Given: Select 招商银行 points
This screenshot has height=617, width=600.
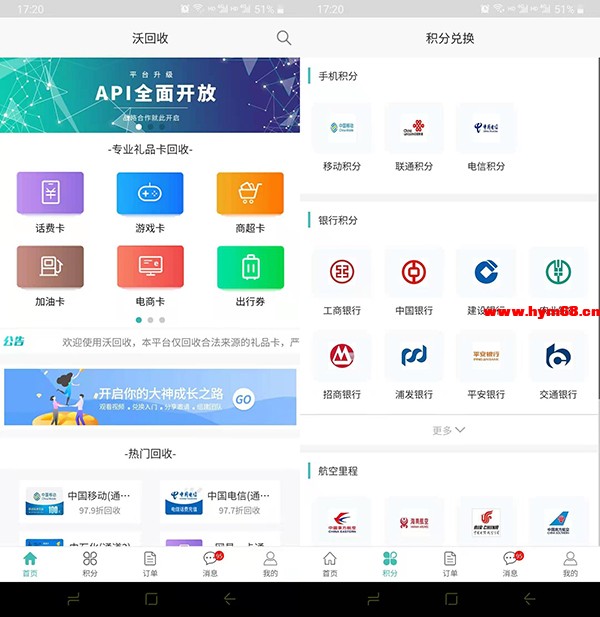Looking at the screenshot, I should 342,366.
